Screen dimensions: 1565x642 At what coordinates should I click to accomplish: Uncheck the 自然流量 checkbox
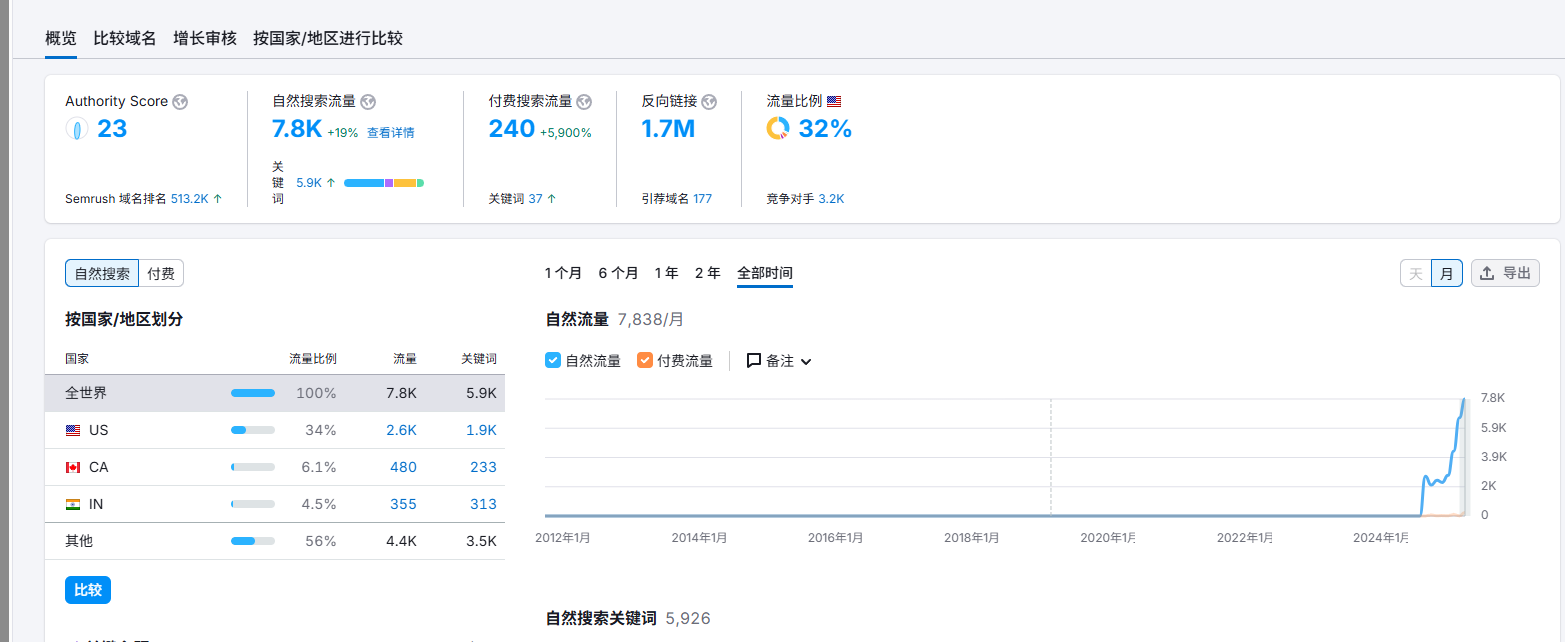[x=552, y=360]
